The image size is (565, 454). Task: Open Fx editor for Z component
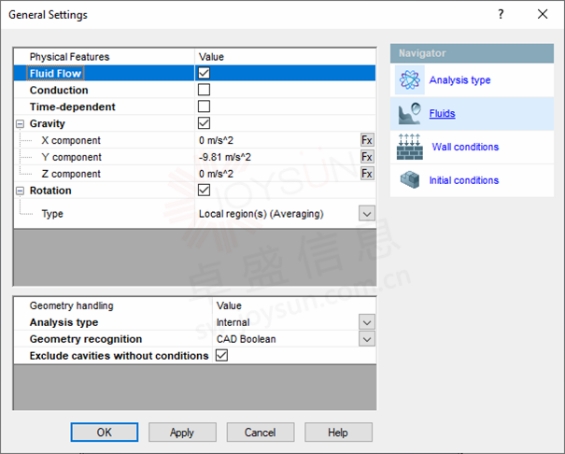367,173
